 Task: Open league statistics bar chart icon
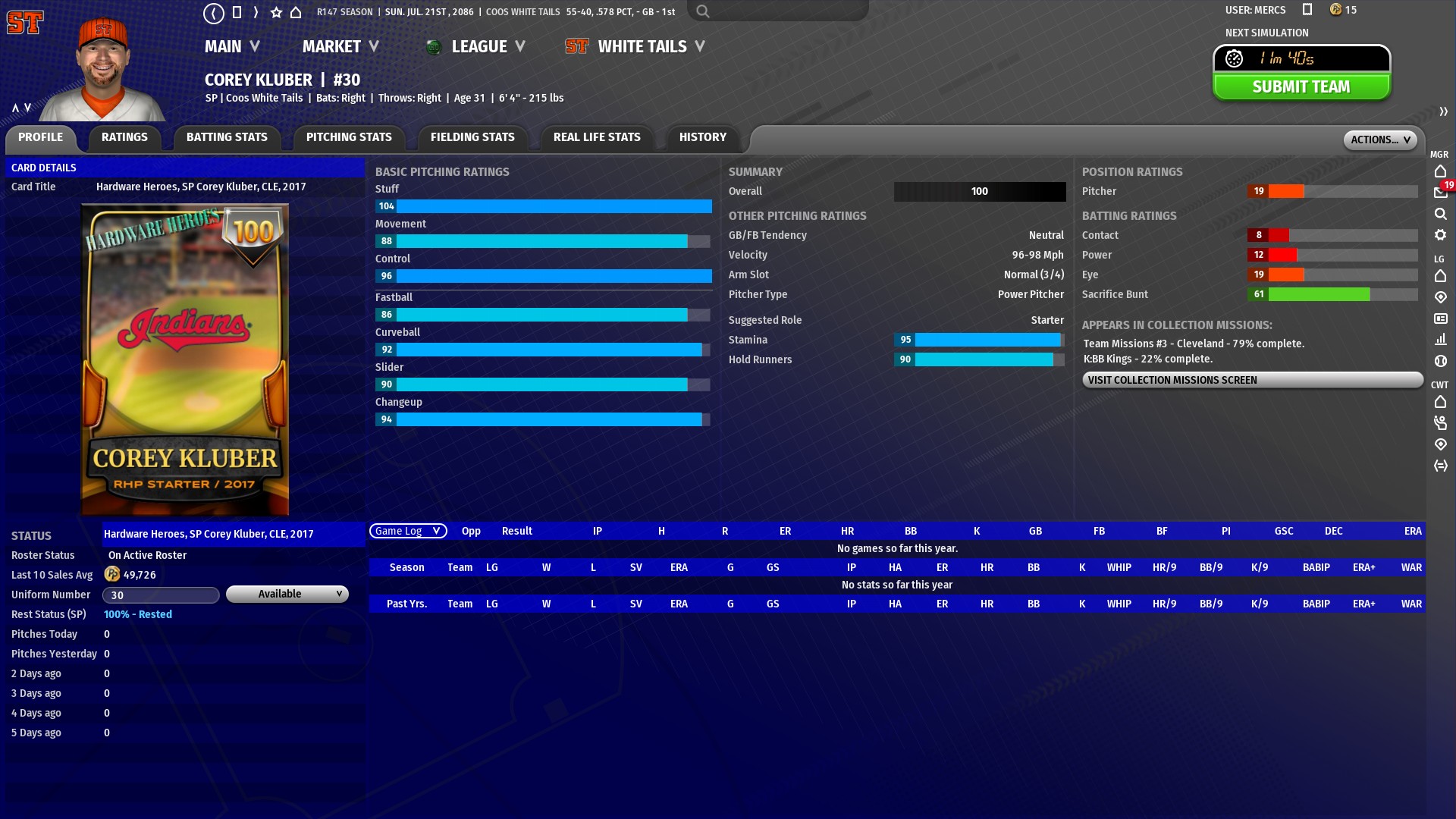pos(1440,340)
